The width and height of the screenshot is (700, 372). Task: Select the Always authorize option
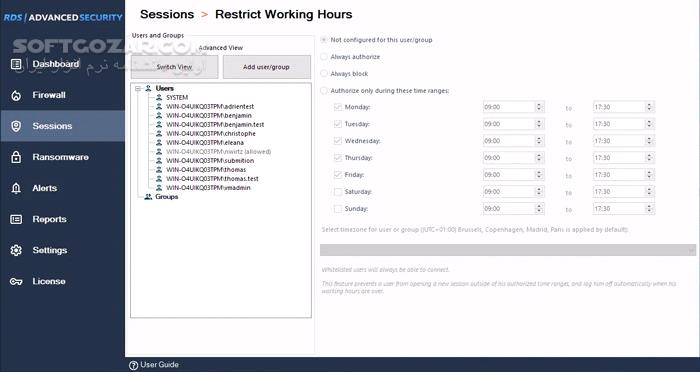pyautogui.click(x=324, y=57)
